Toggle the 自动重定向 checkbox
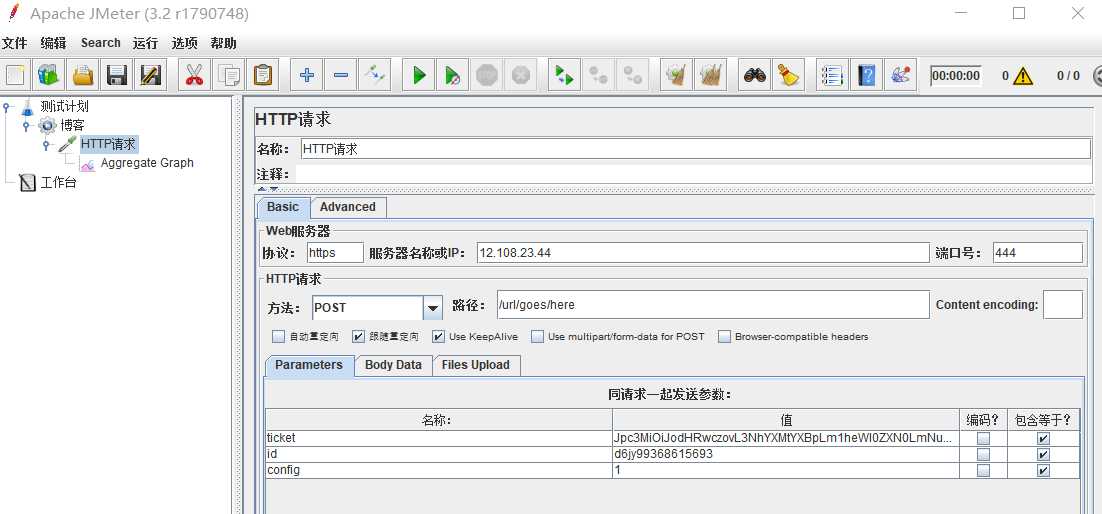This screenshot has height=514, width=1102. pyautogui.click(x=278, y=337)
